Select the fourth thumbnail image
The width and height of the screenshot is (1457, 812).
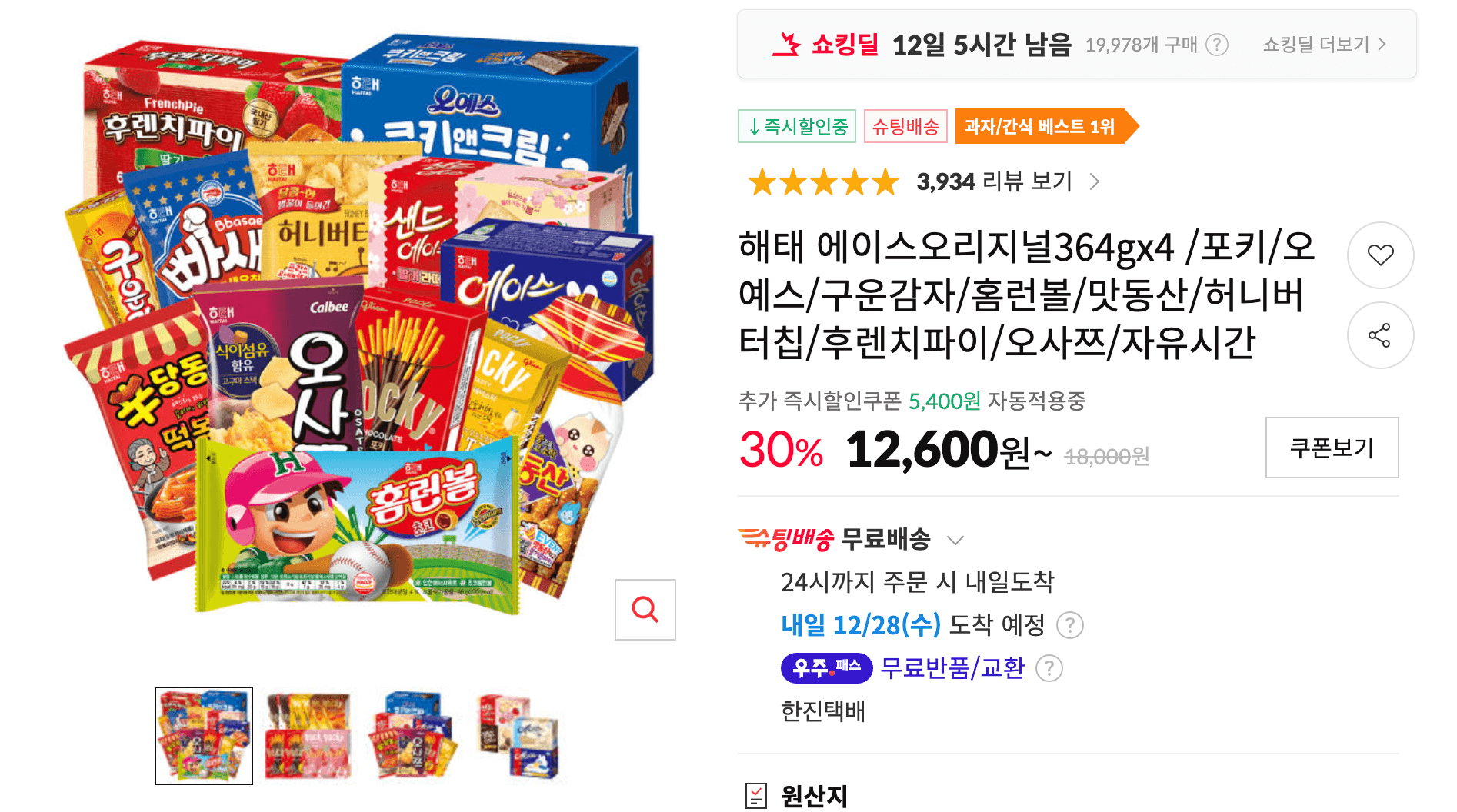pyautogui.click(x=518, y=736)
